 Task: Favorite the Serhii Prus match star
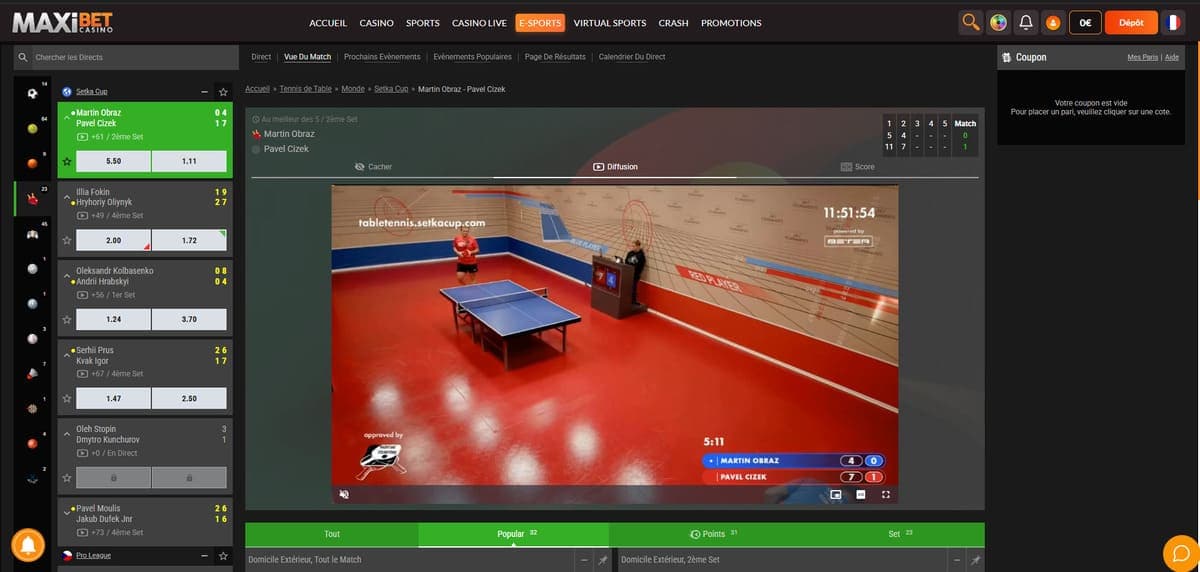(66, 398)
